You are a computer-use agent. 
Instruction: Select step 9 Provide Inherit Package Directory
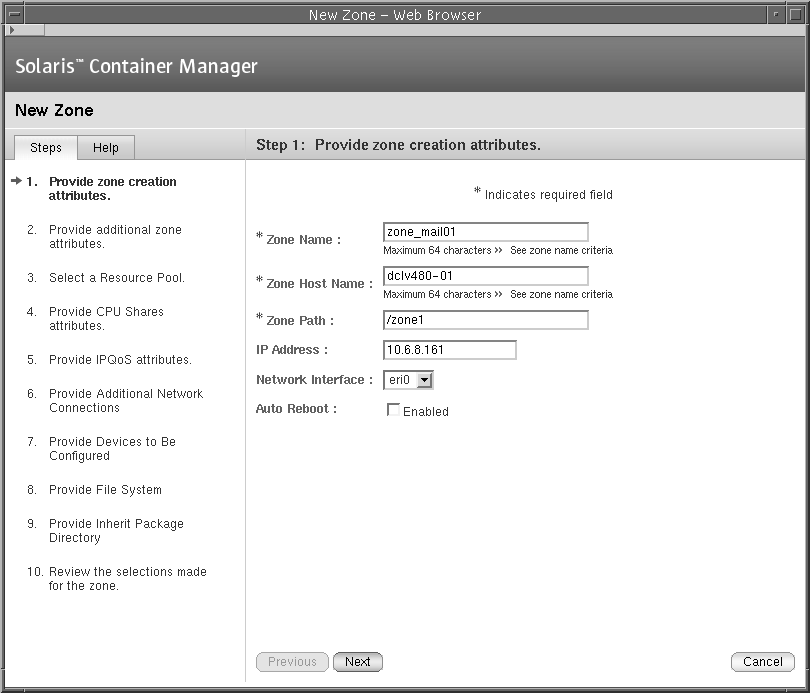click(x=116, y=531)
